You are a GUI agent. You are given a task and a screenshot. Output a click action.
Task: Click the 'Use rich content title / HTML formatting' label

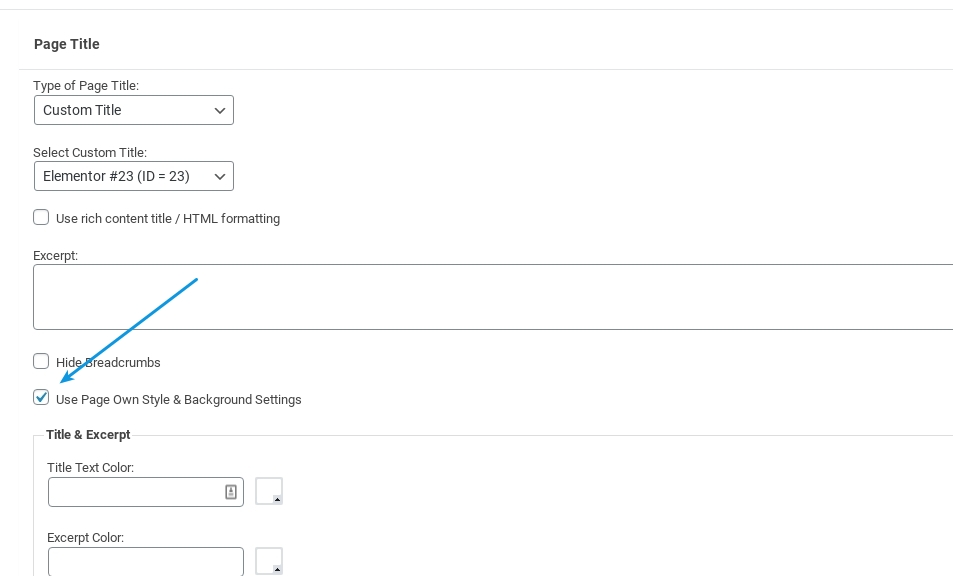[168, 219]
